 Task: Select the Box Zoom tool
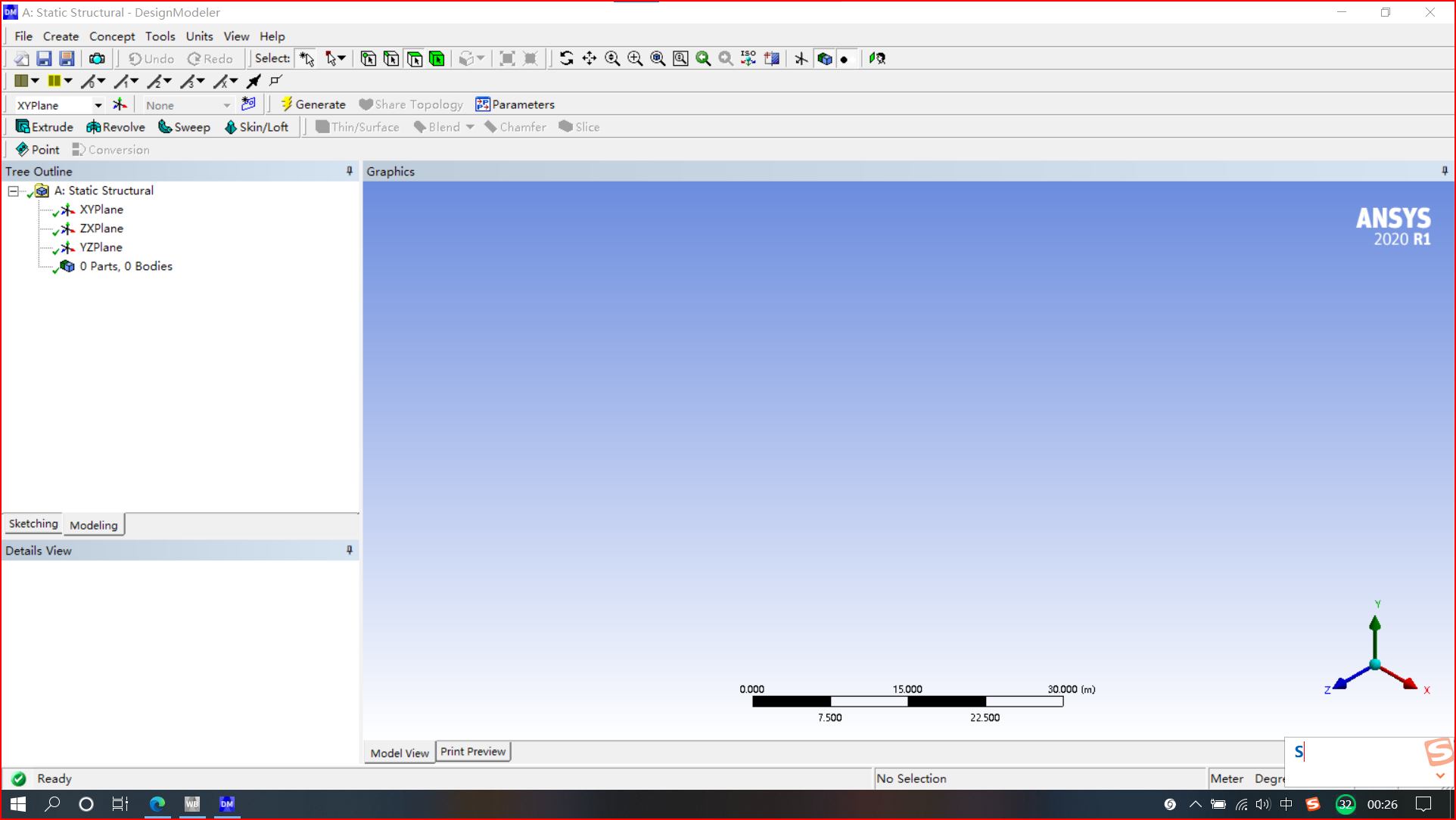[635, 58]
